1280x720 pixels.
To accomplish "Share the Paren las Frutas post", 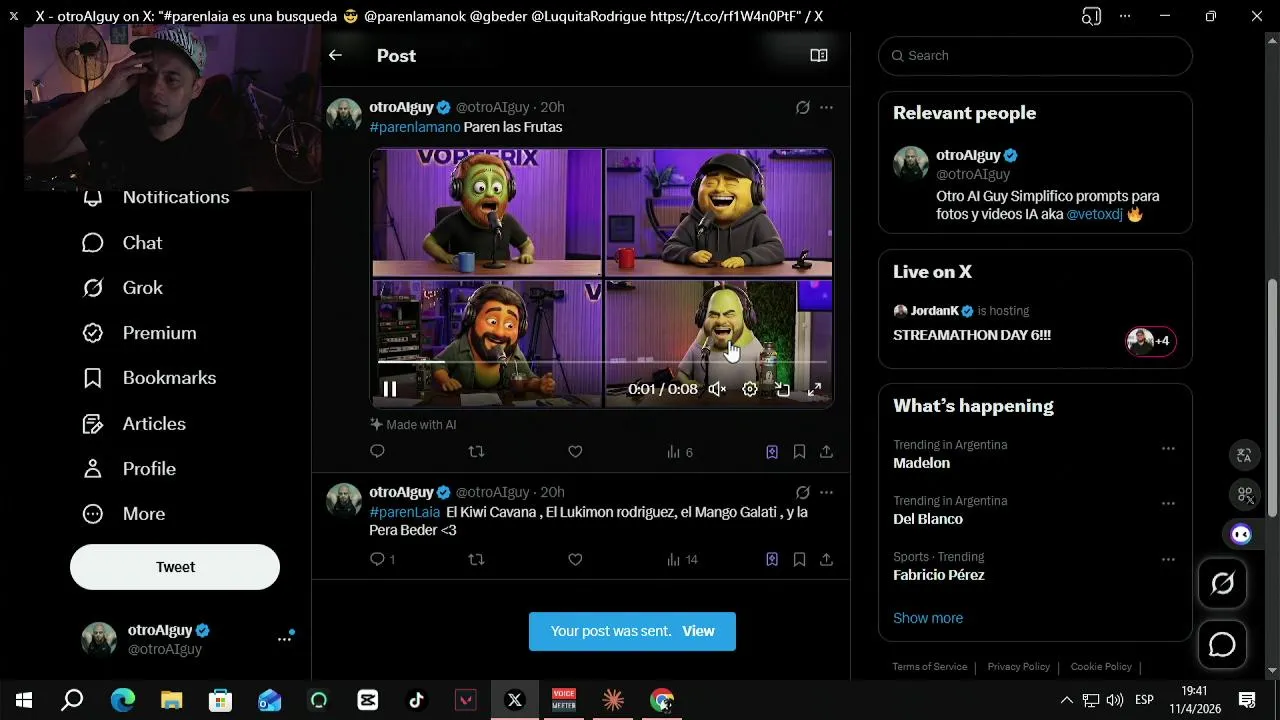I will click(x=826, y=452).
